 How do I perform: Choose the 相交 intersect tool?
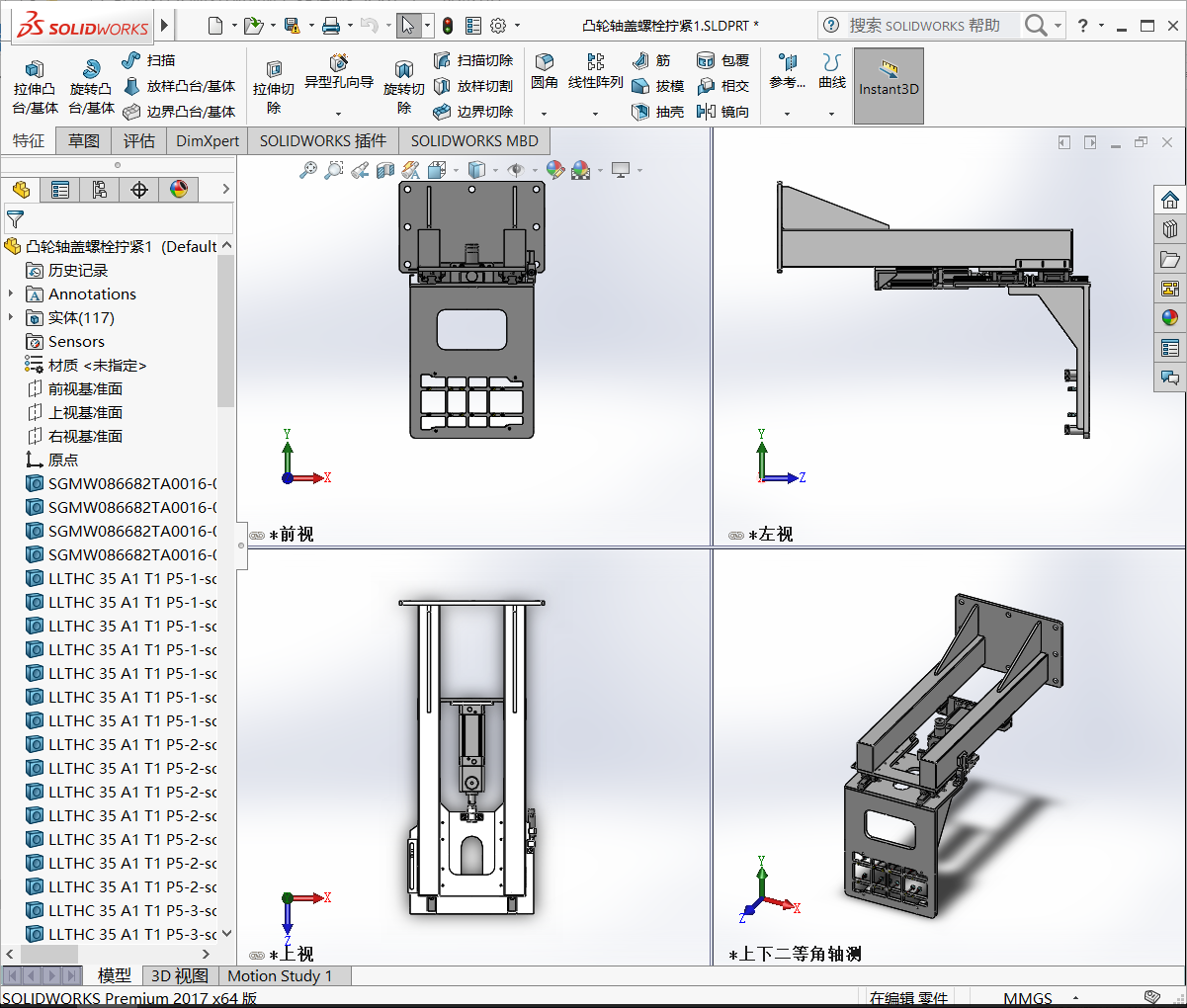coord(722,86)
